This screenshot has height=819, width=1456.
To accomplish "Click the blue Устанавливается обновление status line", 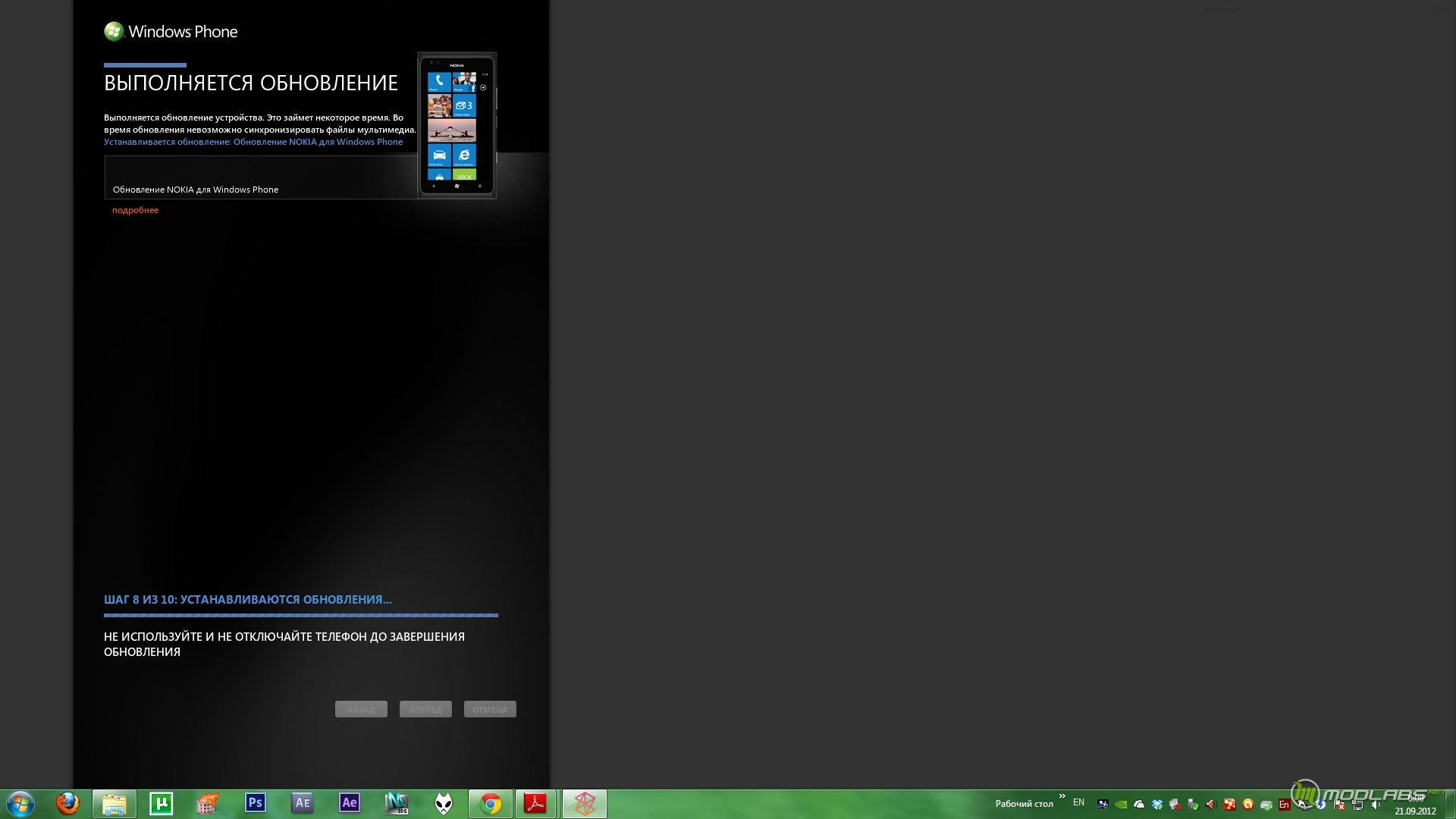I will point(253,142).
